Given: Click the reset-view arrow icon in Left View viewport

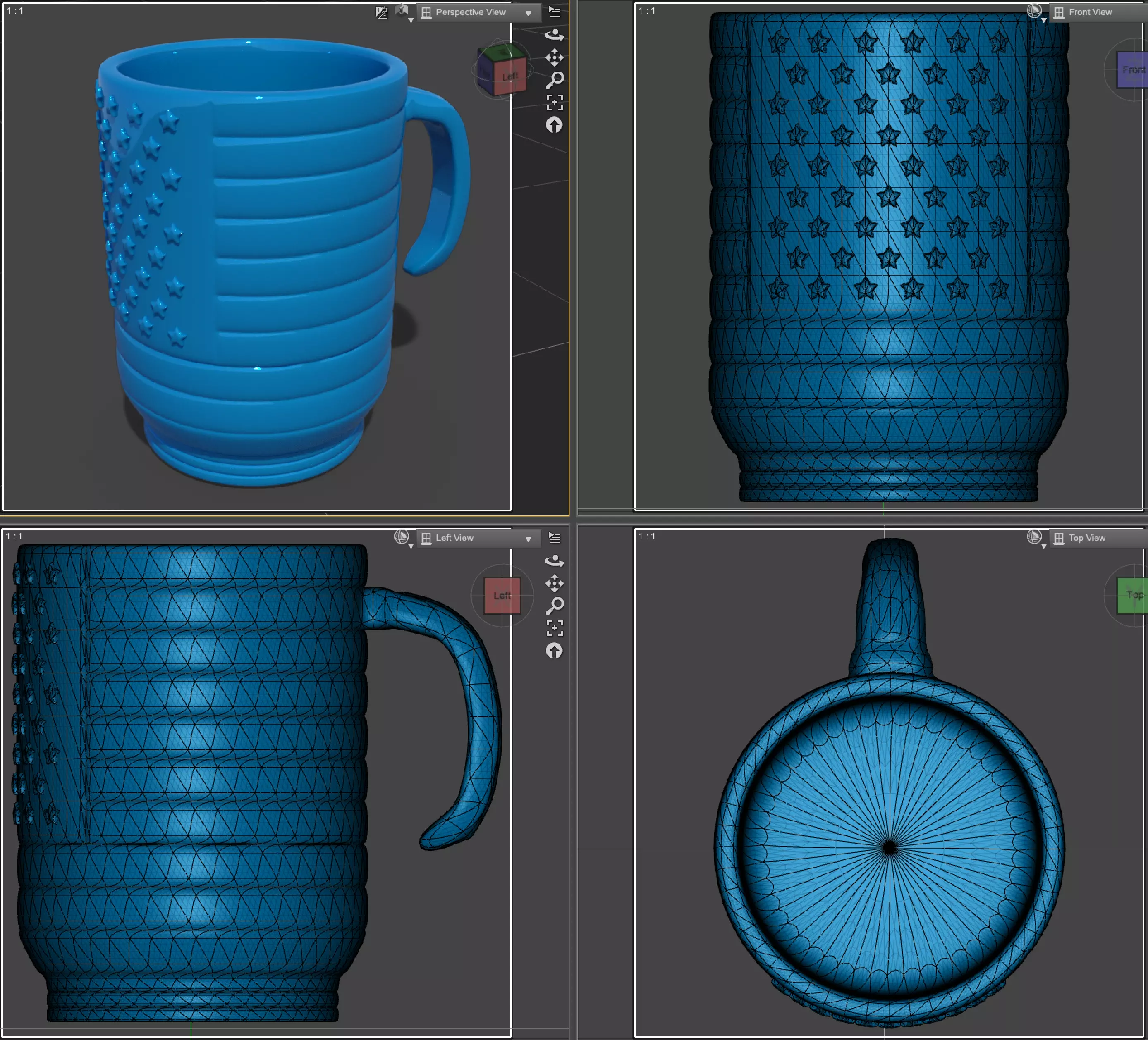Looking at the screenshot, I should (x=554, y=651).
